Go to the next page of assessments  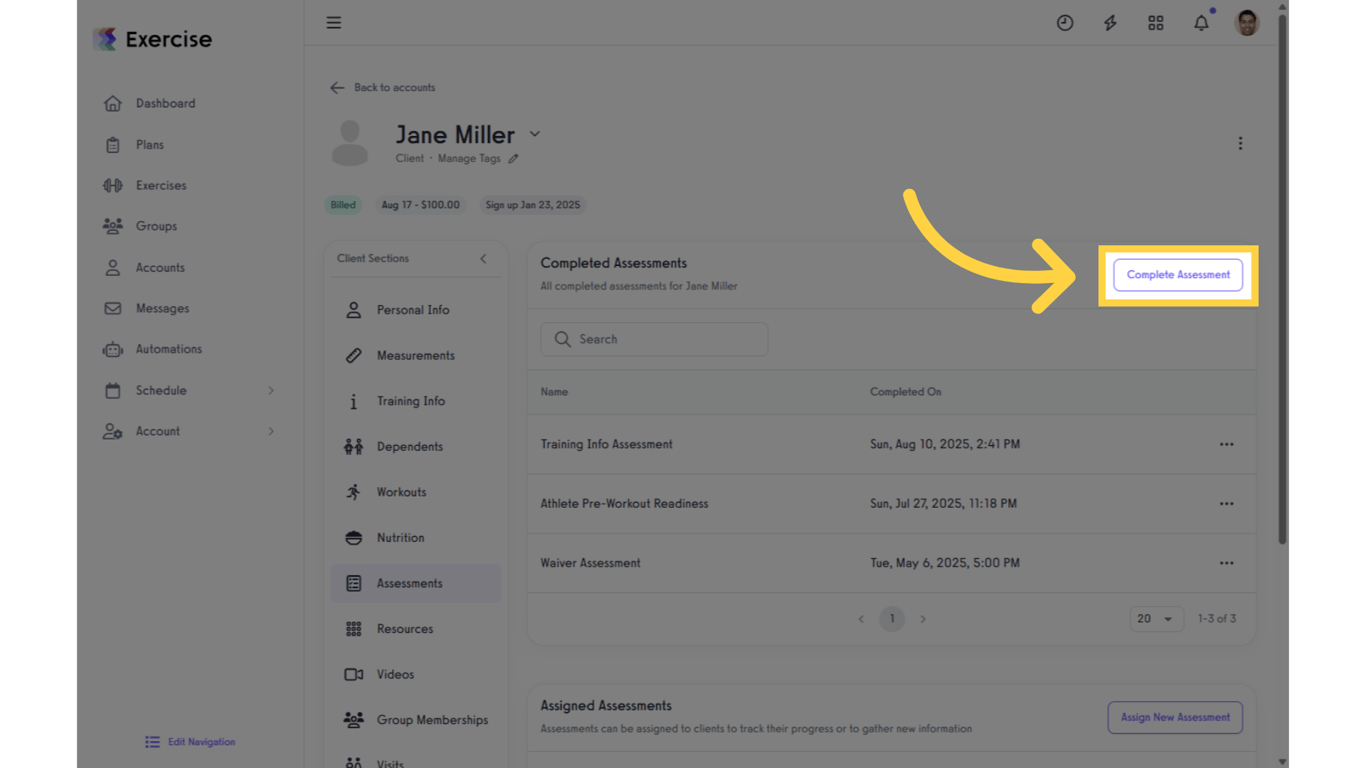(923, 619)
